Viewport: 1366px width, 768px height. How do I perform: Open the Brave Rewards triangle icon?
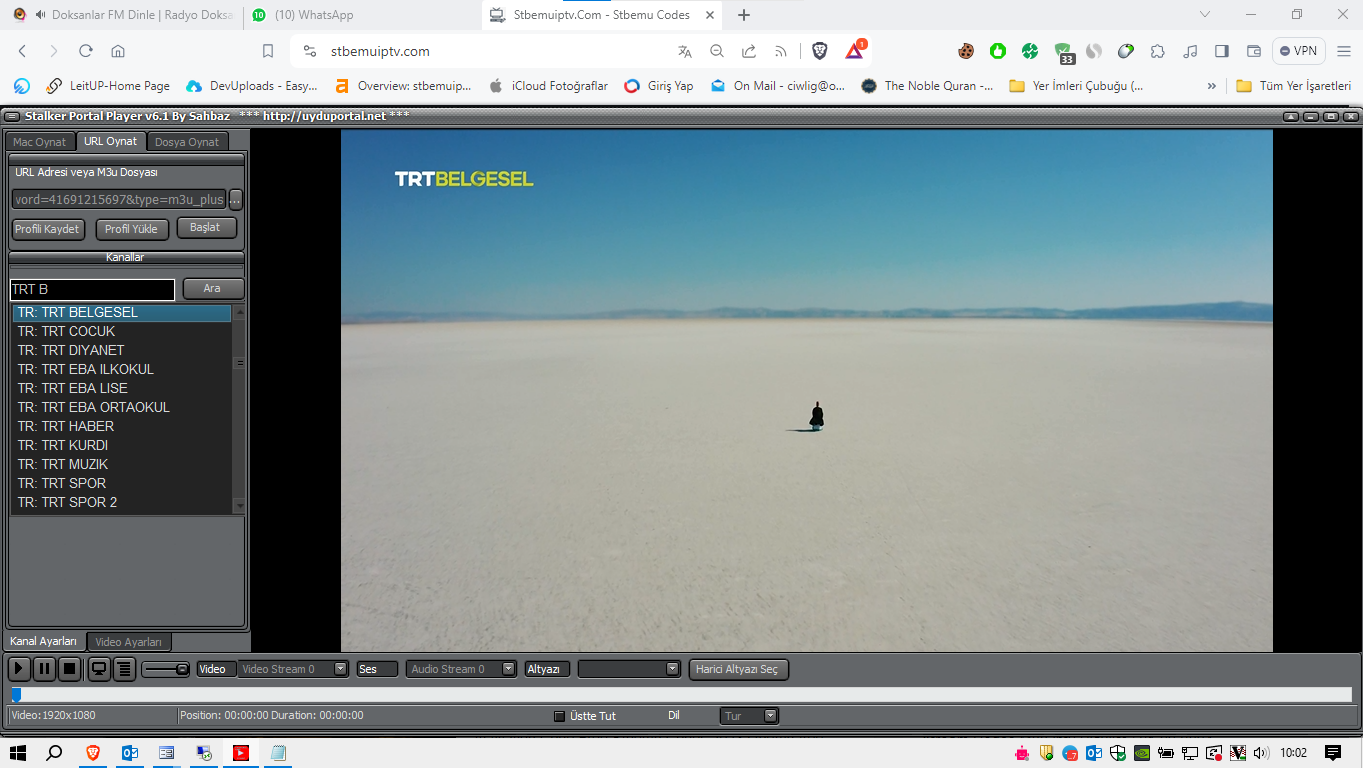tap(855, 50)
